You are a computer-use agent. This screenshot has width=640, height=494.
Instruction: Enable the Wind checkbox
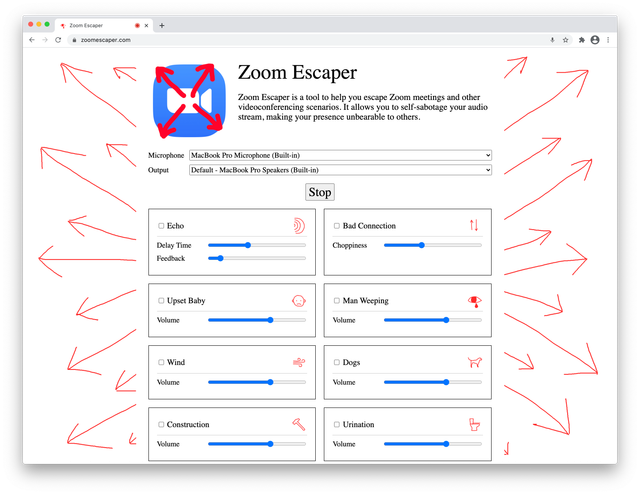161,362
